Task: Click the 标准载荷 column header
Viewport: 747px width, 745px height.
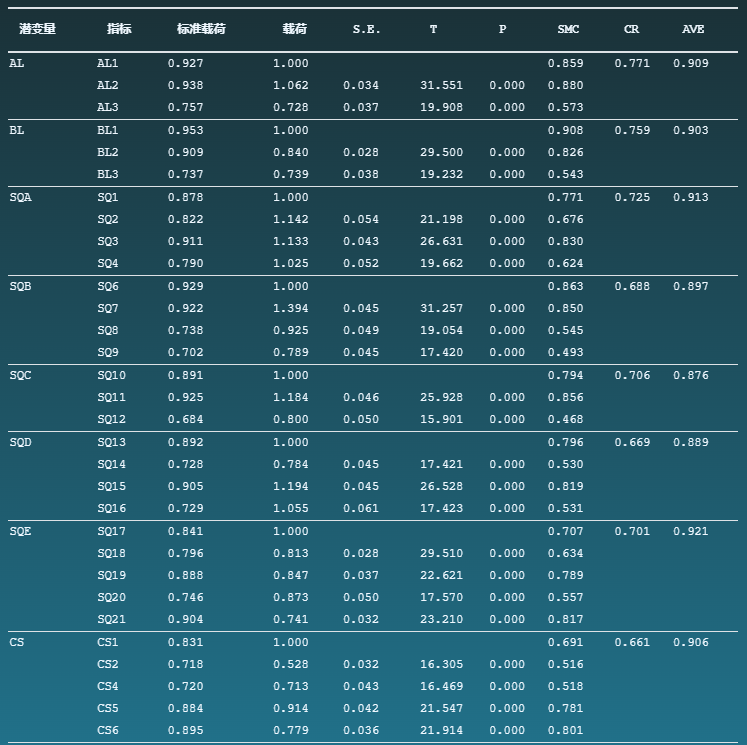Action: coord(200,29)
